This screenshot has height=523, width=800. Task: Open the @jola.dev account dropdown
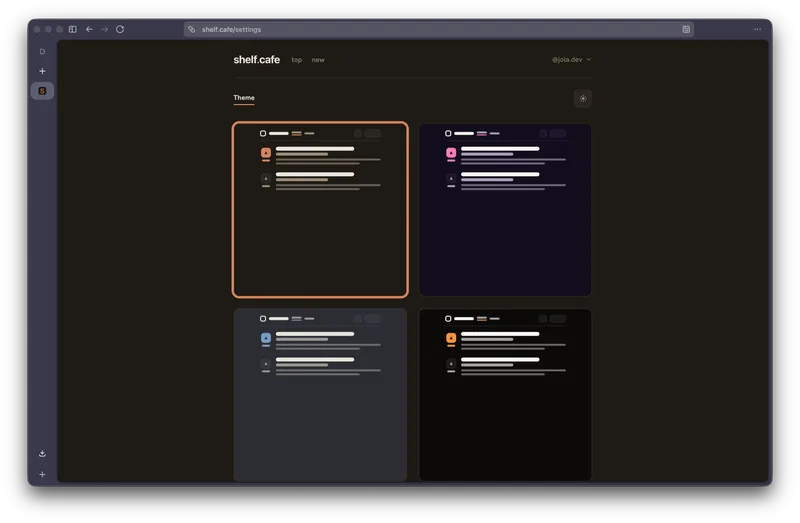point(571,60)
